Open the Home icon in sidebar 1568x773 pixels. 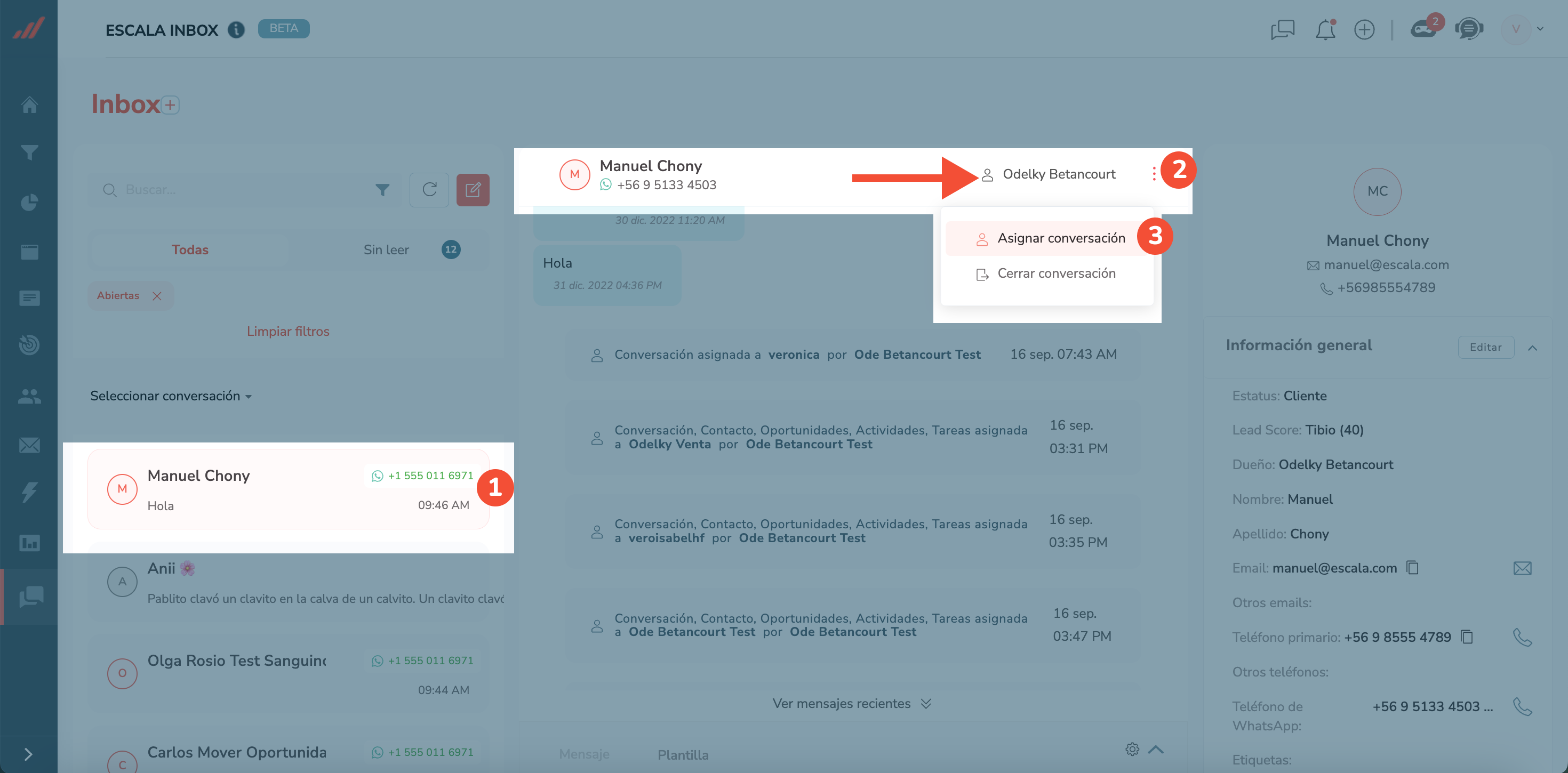point(29,104)
